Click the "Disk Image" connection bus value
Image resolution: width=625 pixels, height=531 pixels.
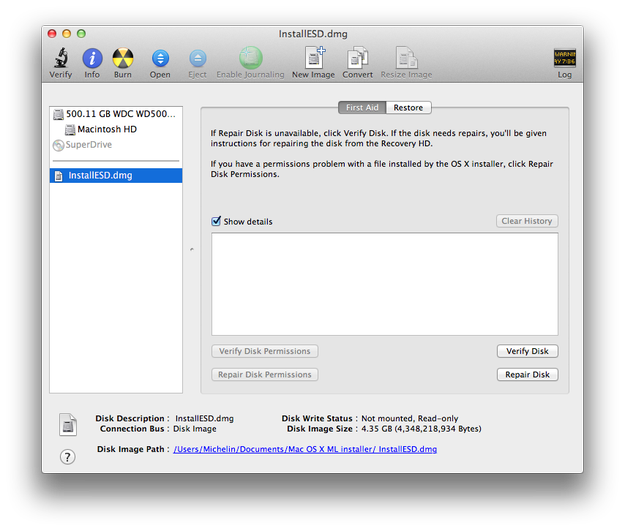click(x=195, y=429)
